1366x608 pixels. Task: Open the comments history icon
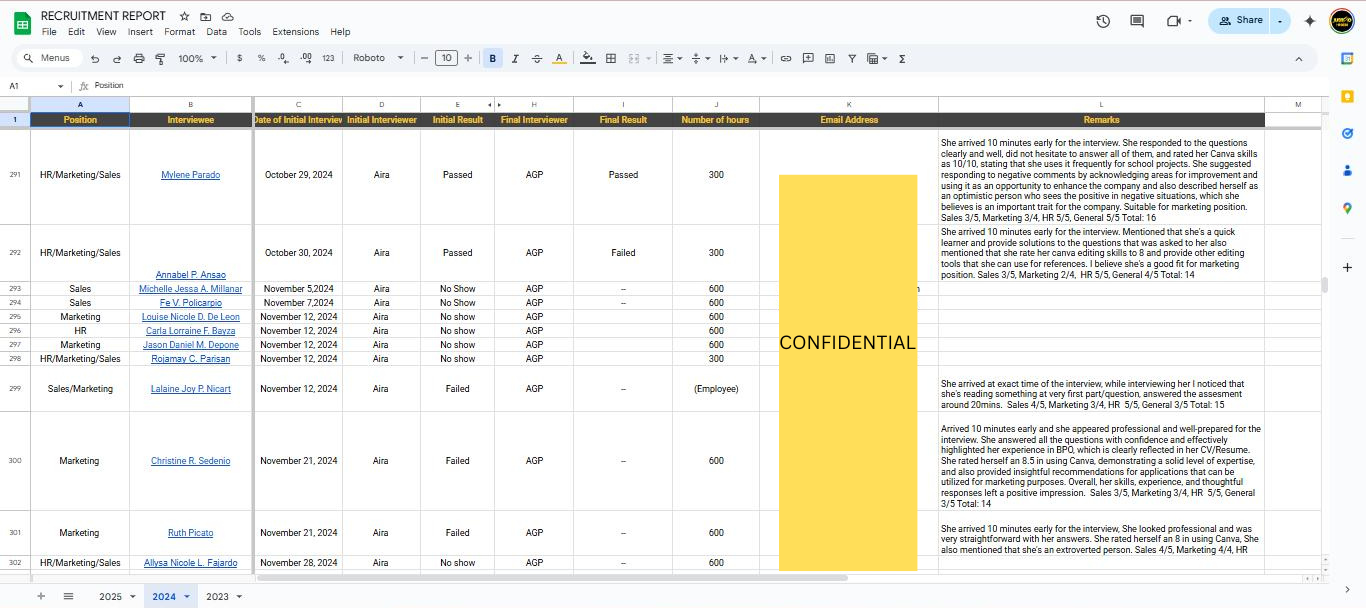tap(1137, 21)
